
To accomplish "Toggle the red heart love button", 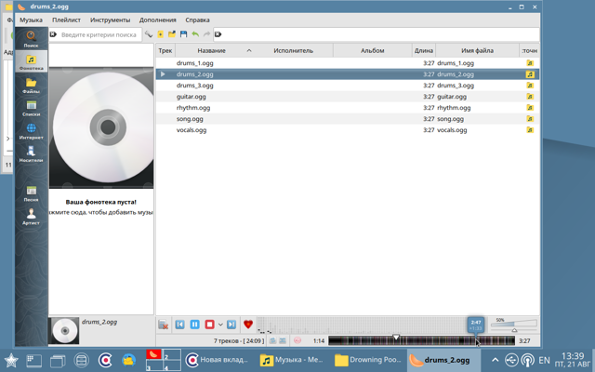I will point(248,325).
